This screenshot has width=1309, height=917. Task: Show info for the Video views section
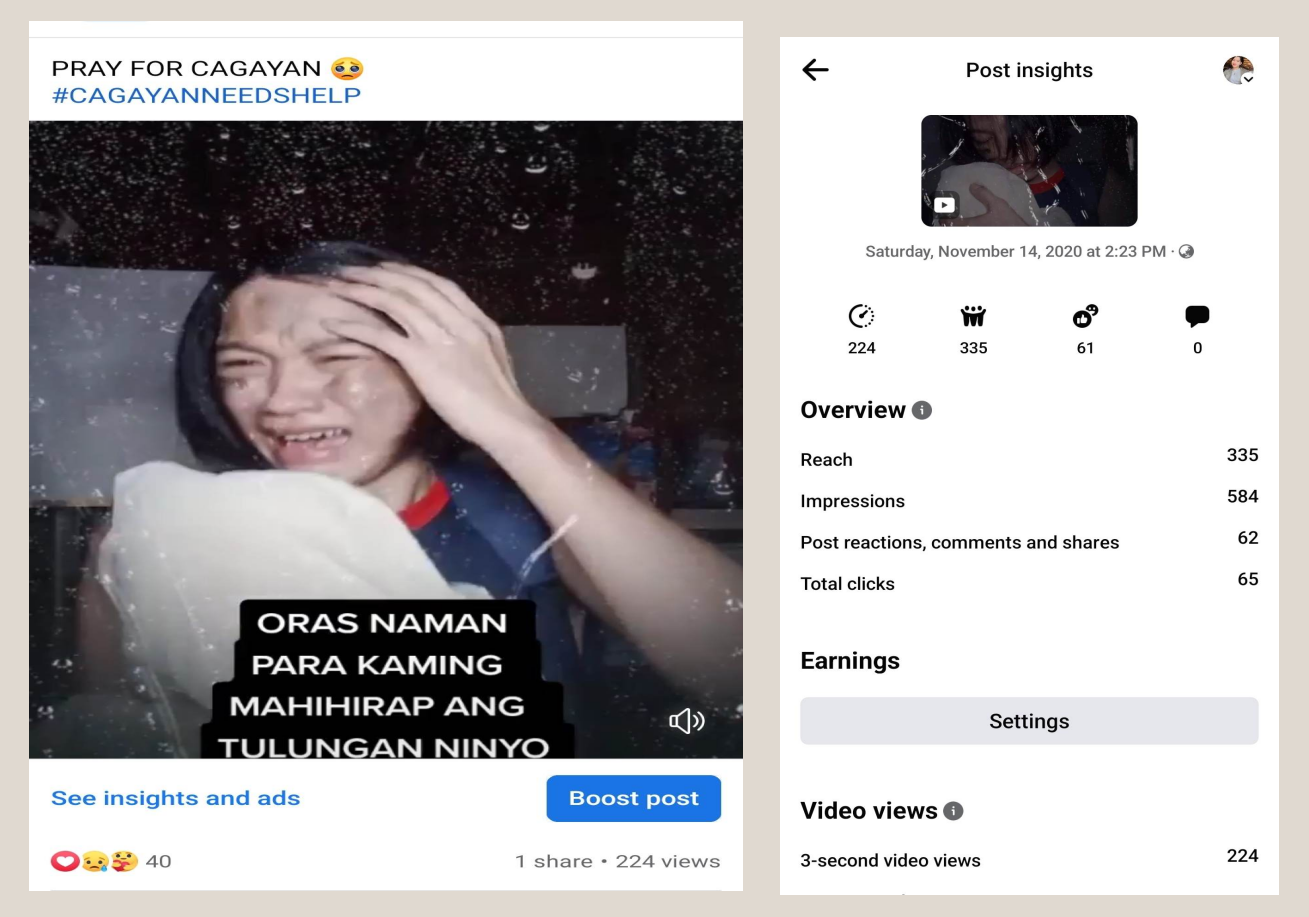click(955, 811)
